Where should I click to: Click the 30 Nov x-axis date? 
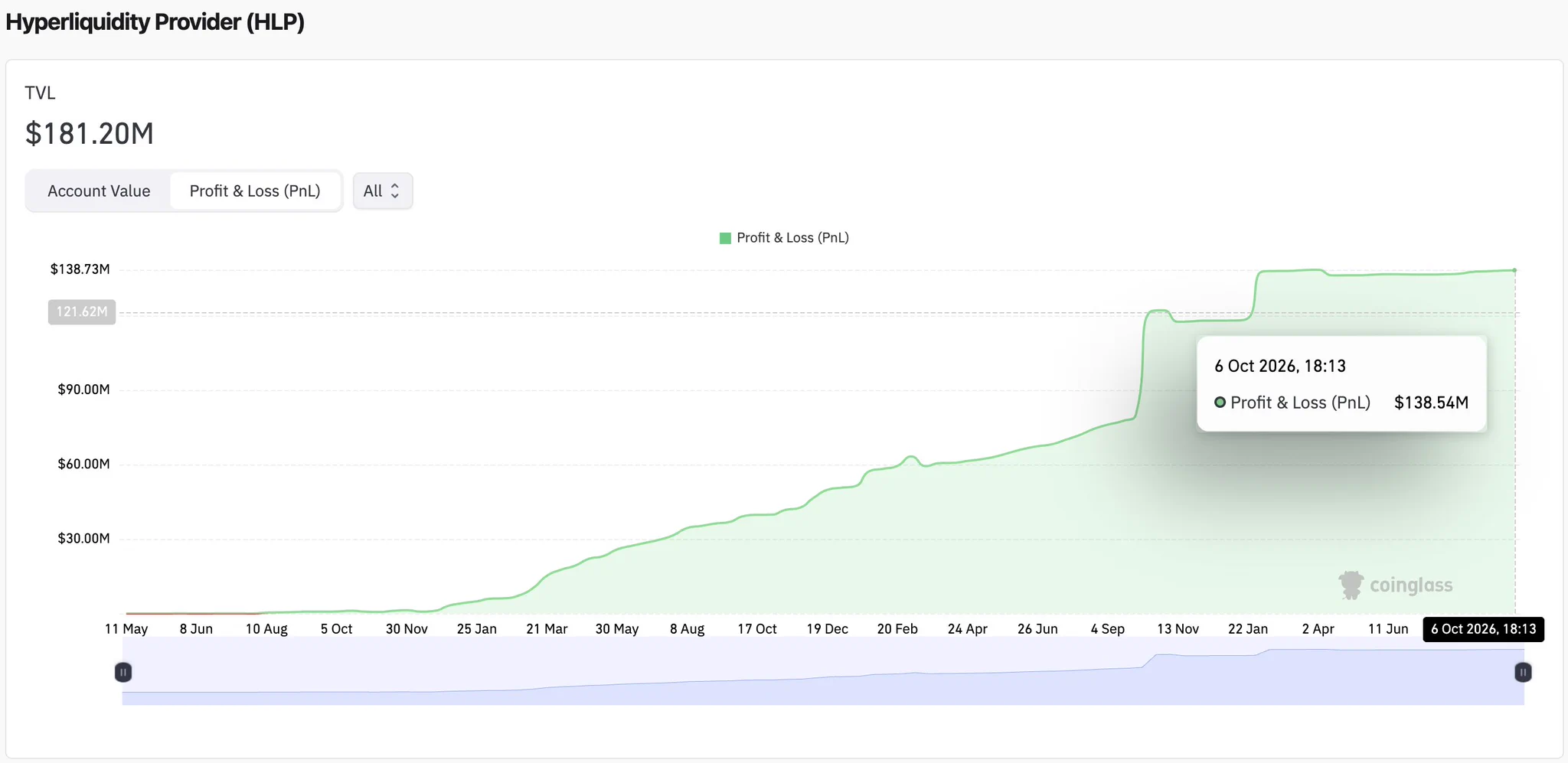(x=407, y=629)
